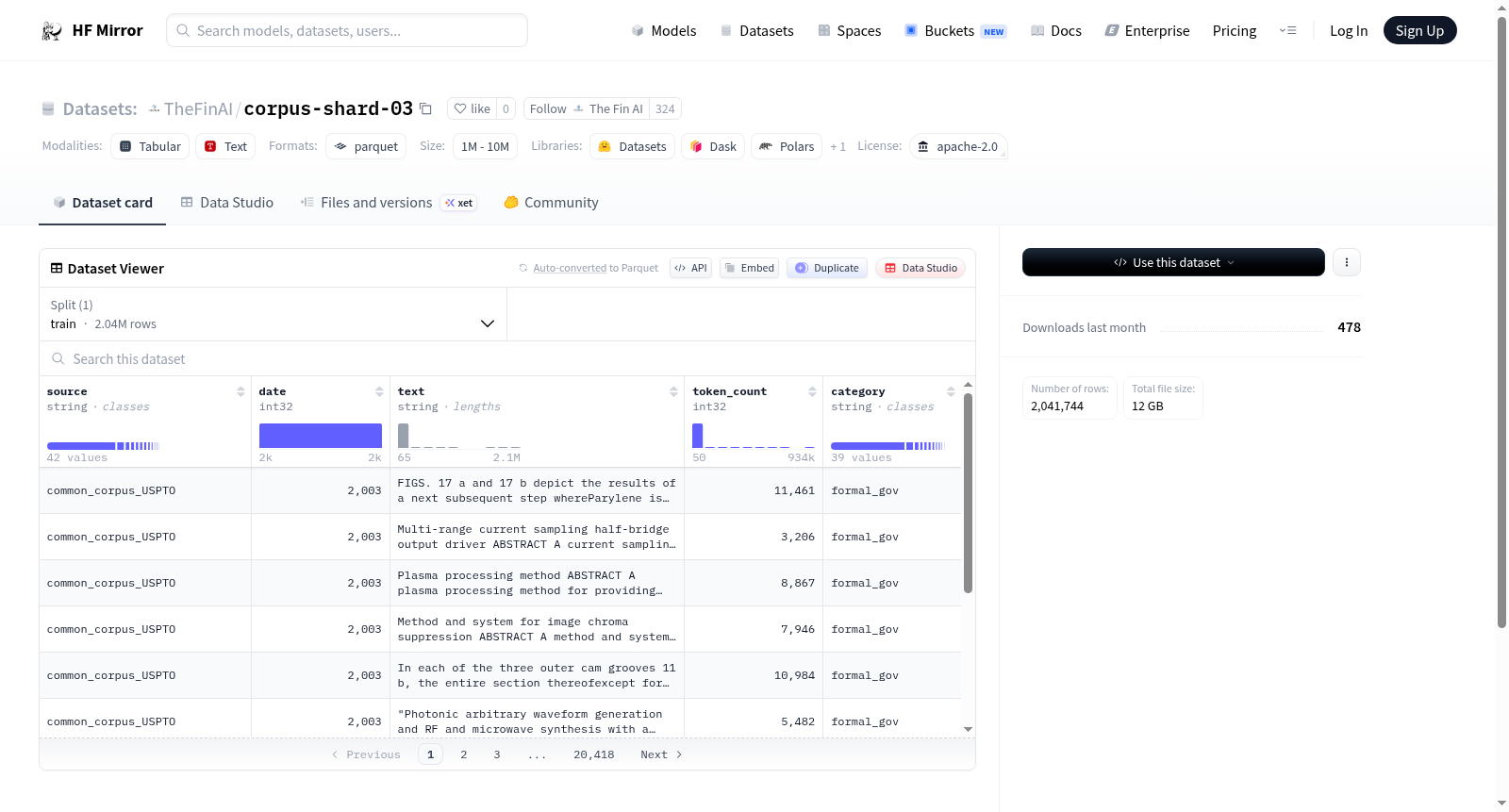1509x812 pixels.
Task: Click the token count cell 11,461
Action: (x=754, y=490)
